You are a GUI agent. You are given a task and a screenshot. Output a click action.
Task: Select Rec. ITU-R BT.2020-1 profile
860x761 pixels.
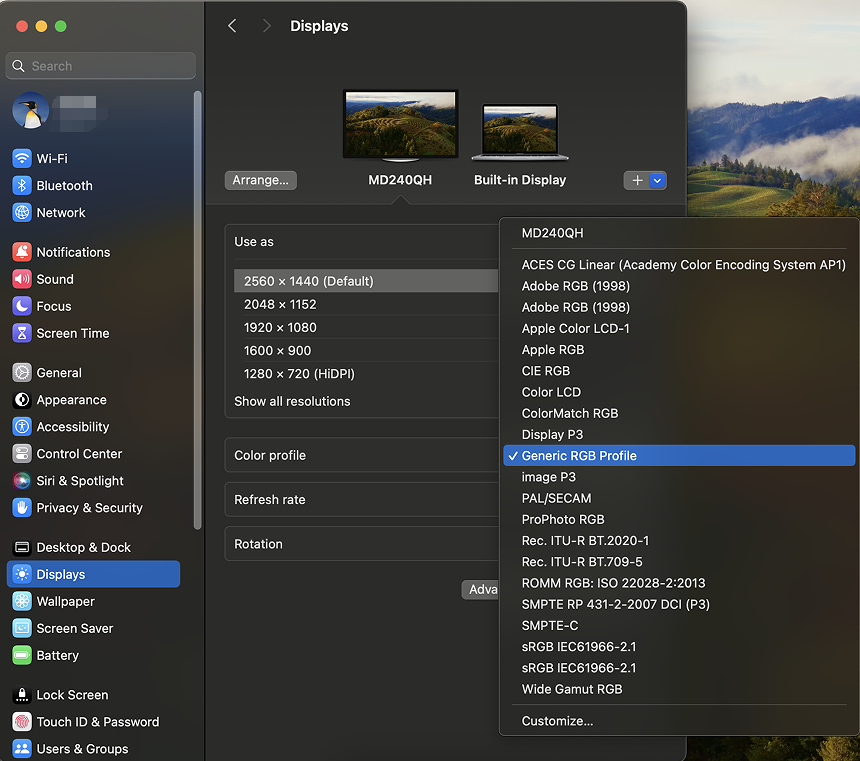(x=679, y=540)
